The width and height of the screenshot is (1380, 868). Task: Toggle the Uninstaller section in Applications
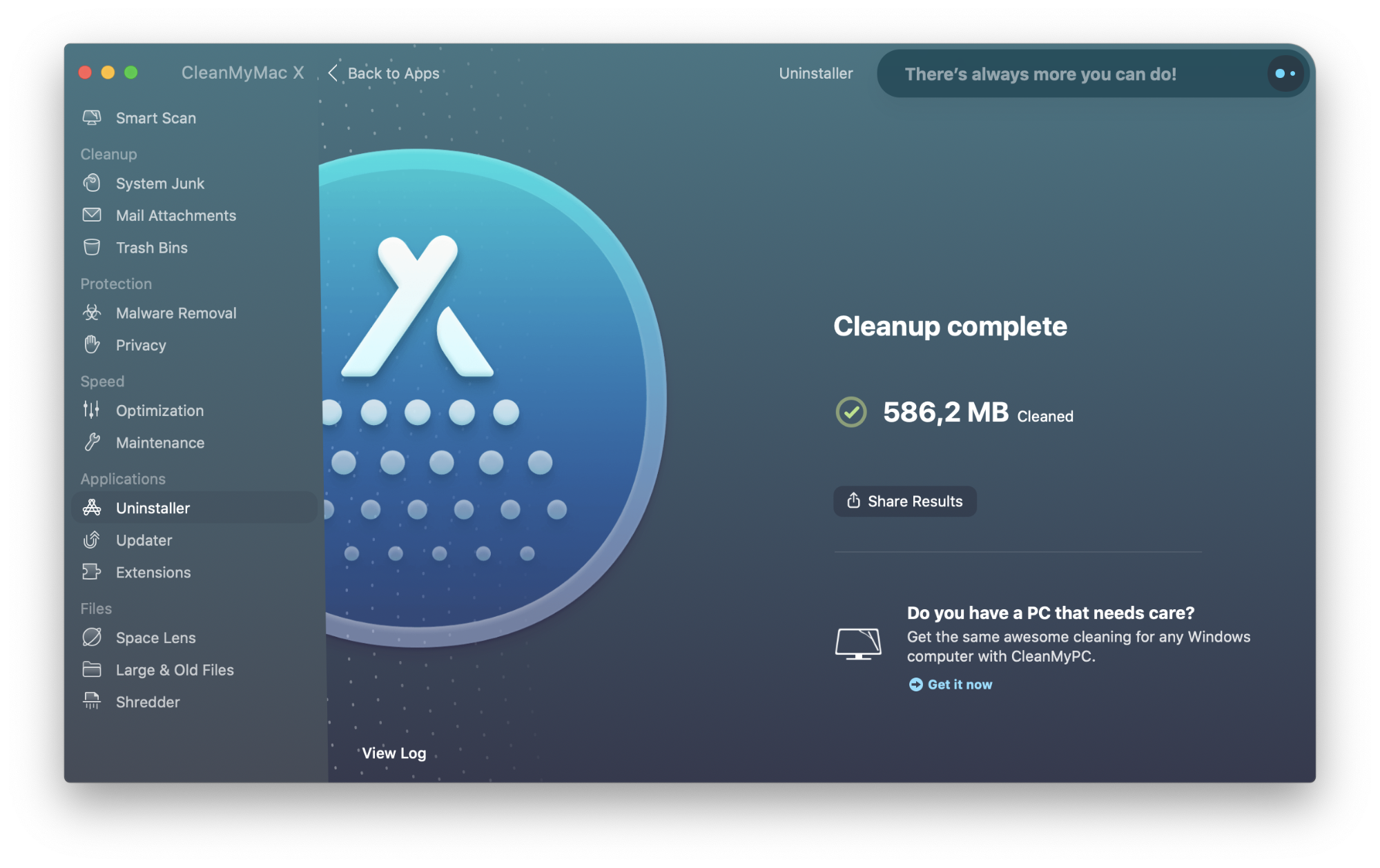click(152, 508)
